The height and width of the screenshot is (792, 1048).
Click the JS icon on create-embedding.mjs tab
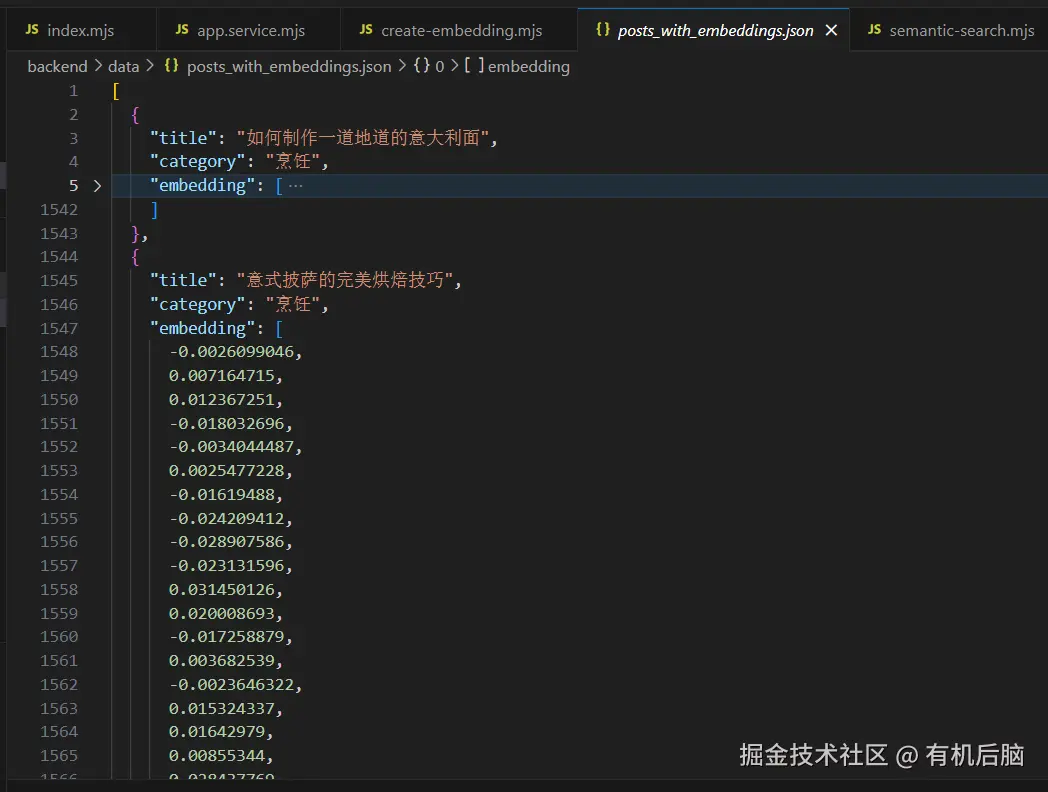(366, 29)
